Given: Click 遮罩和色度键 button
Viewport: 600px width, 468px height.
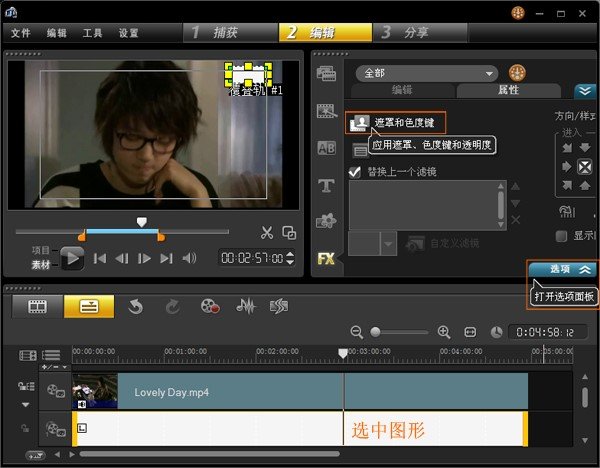Looking at the screenshot, I should (x=395, y=122).
